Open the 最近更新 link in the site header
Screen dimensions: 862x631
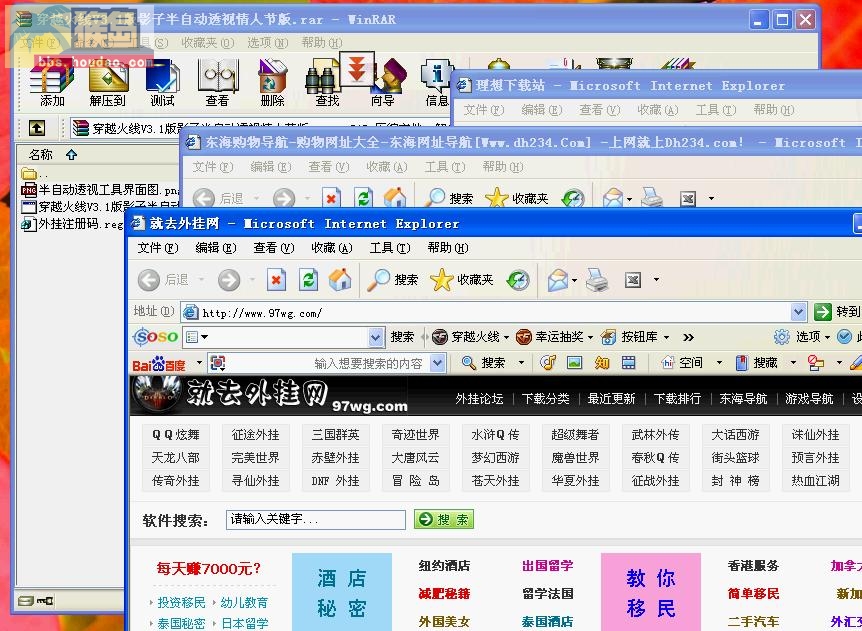click(x=611, y=398)
